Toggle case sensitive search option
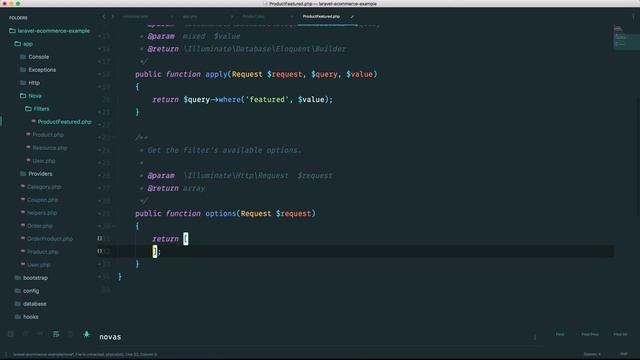Viewport: 640px width, 360px height. coord(26,334)
